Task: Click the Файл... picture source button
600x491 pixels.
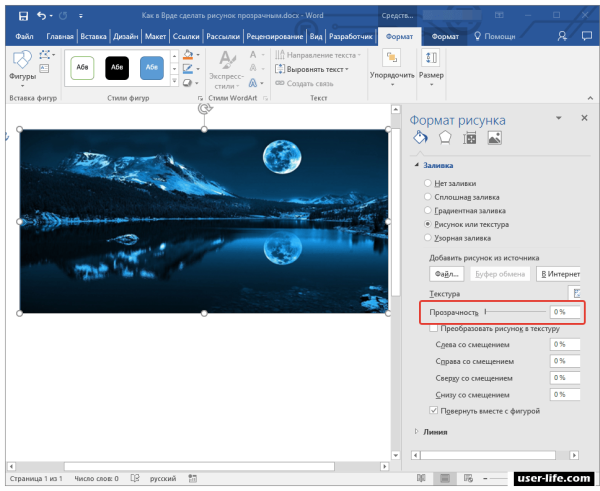Action: pyautogui.click(x=445, y=273)
